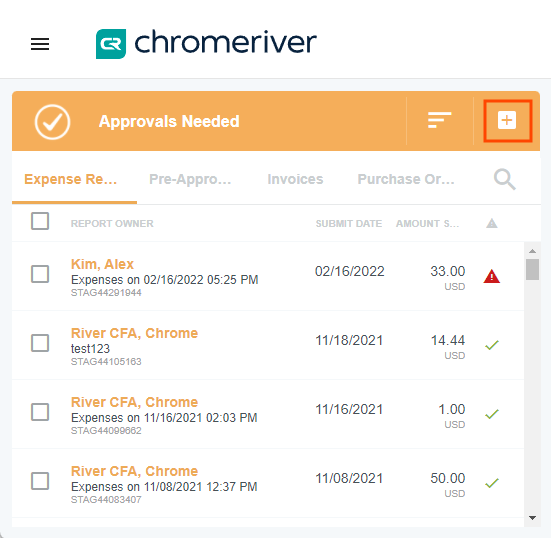Select checkbox for test123 report
The width and height of the screenshot is (551, 538).
tap(40, 343)
